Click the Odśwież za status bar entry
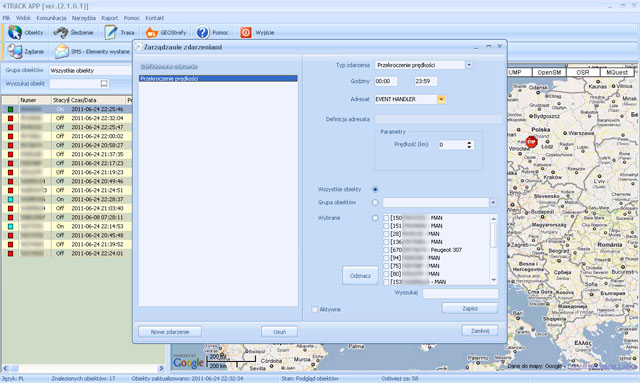Image resolution: width=640 pixels, height=383 pixels. tap(400, 379)
